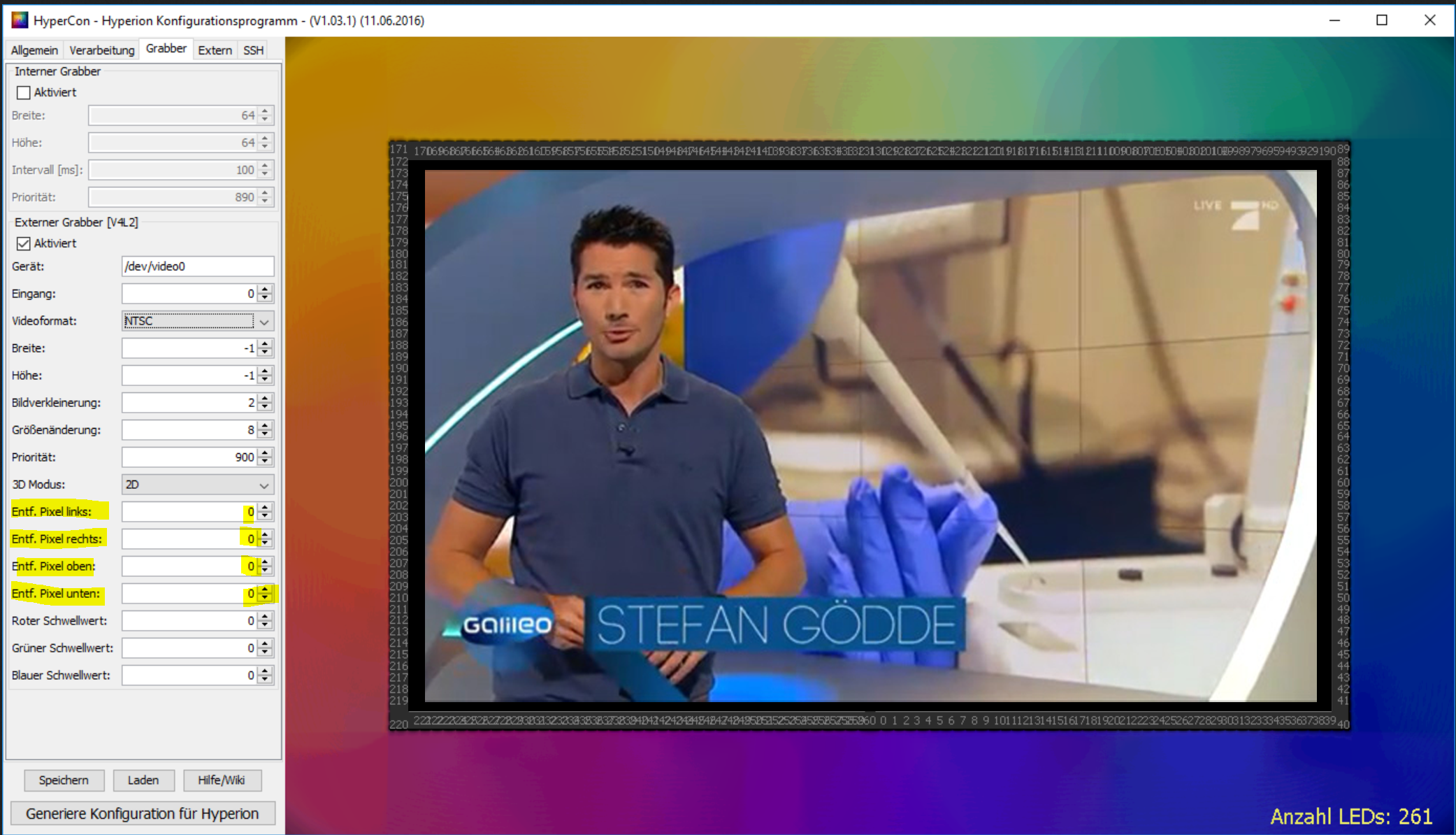Click the Gerät /dev/video0 text field
Image resolution: width=1456 pixels, height=835 pixels.
[197, 266]
